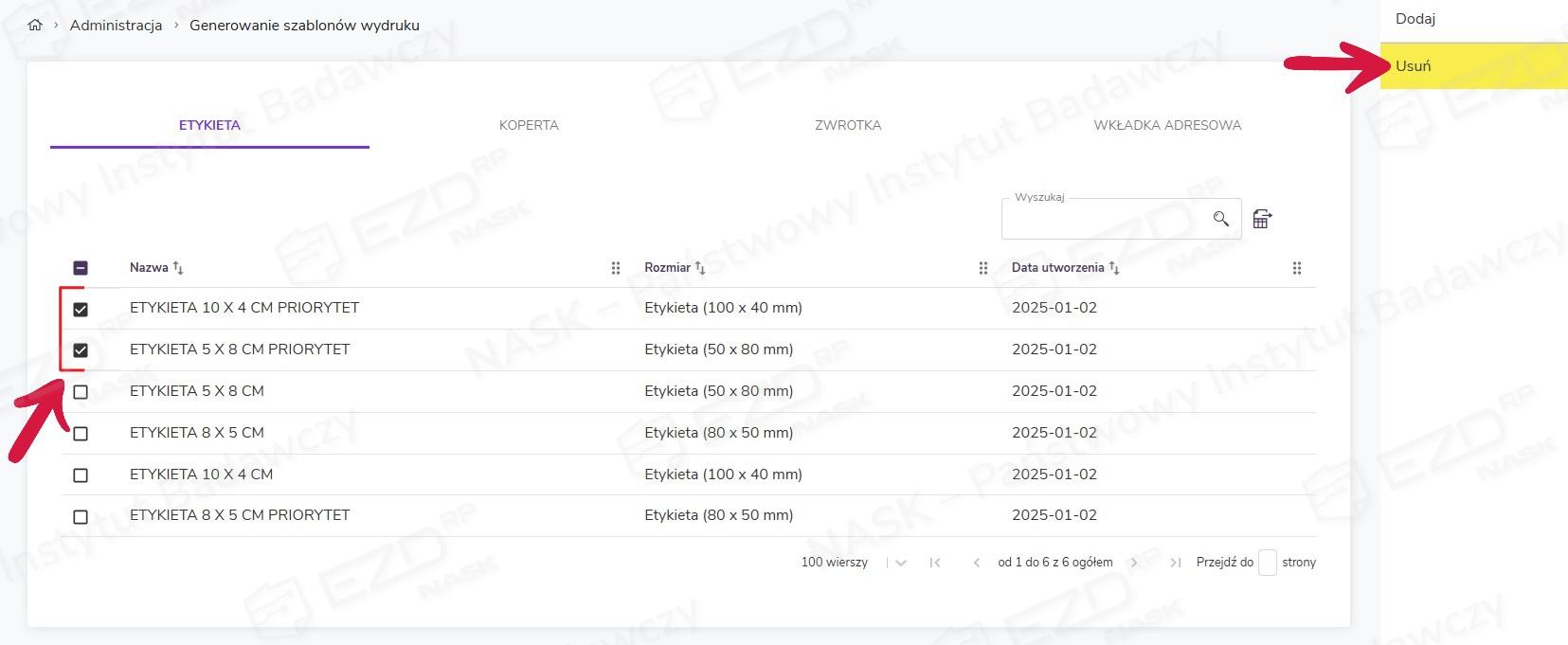This screenshot has height=645, width=1568.
Task: Sort by Rozmiar column arrows
Action: pos(700,268)
